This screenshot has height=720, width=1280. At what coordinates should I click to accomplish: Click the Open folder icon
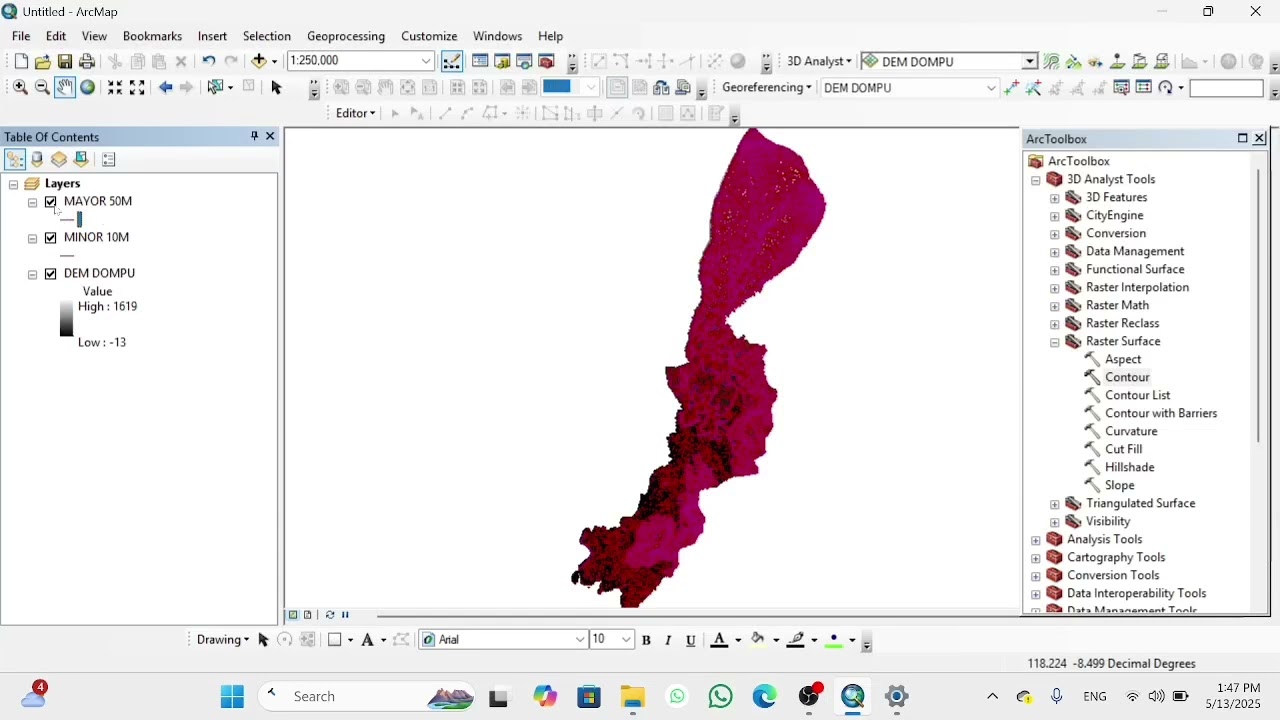coord(42,61)
